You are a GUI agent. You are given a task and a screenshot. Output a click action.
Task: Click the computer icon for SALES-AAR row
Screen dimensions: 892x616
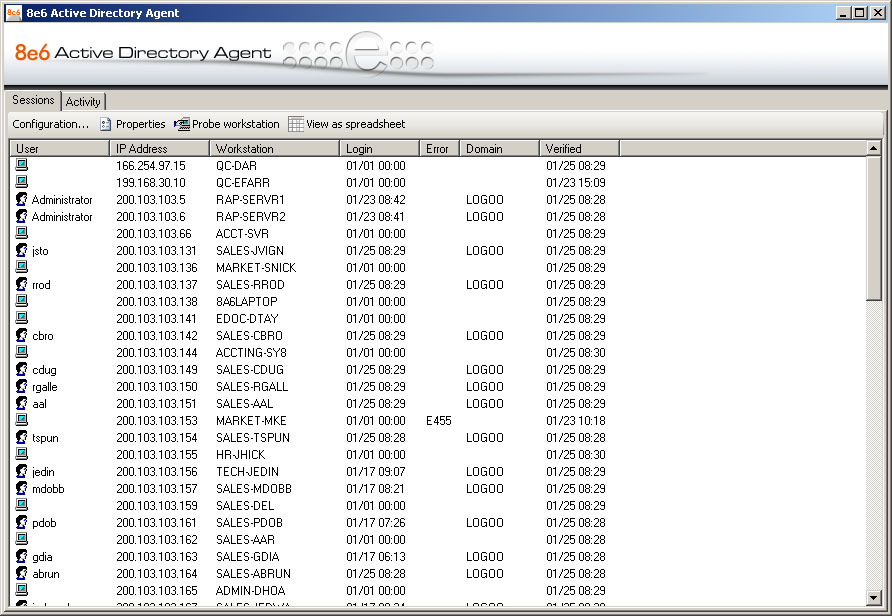(x=22, y=539)
